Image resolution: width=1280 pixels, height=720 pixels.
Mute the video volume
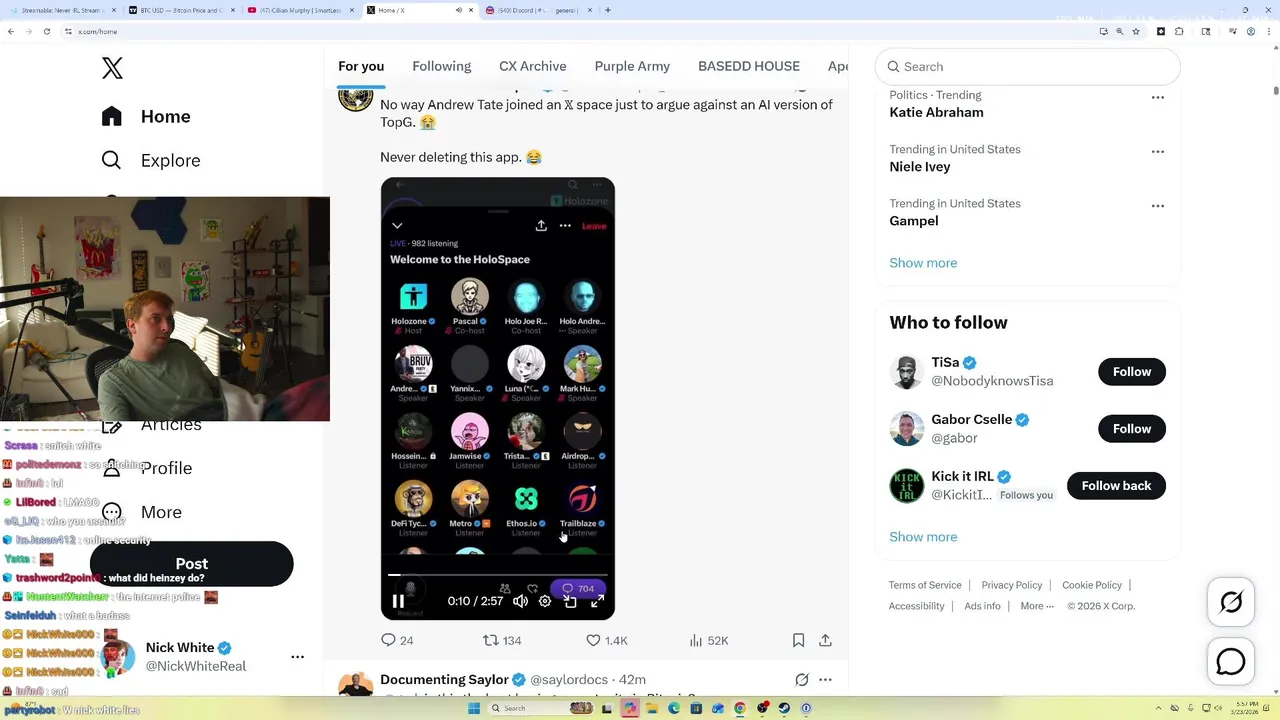click(x=520, y=601)
